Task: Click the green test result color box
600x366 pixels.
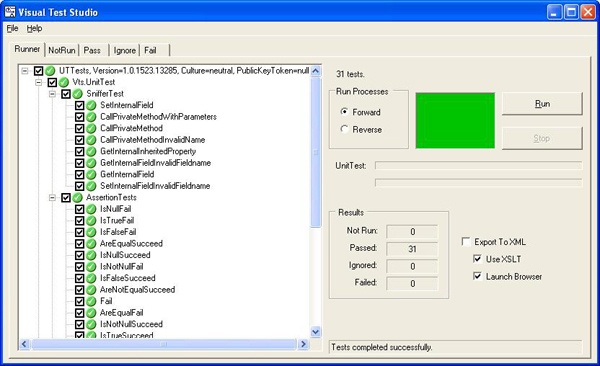Action: [x=455, y=121]
